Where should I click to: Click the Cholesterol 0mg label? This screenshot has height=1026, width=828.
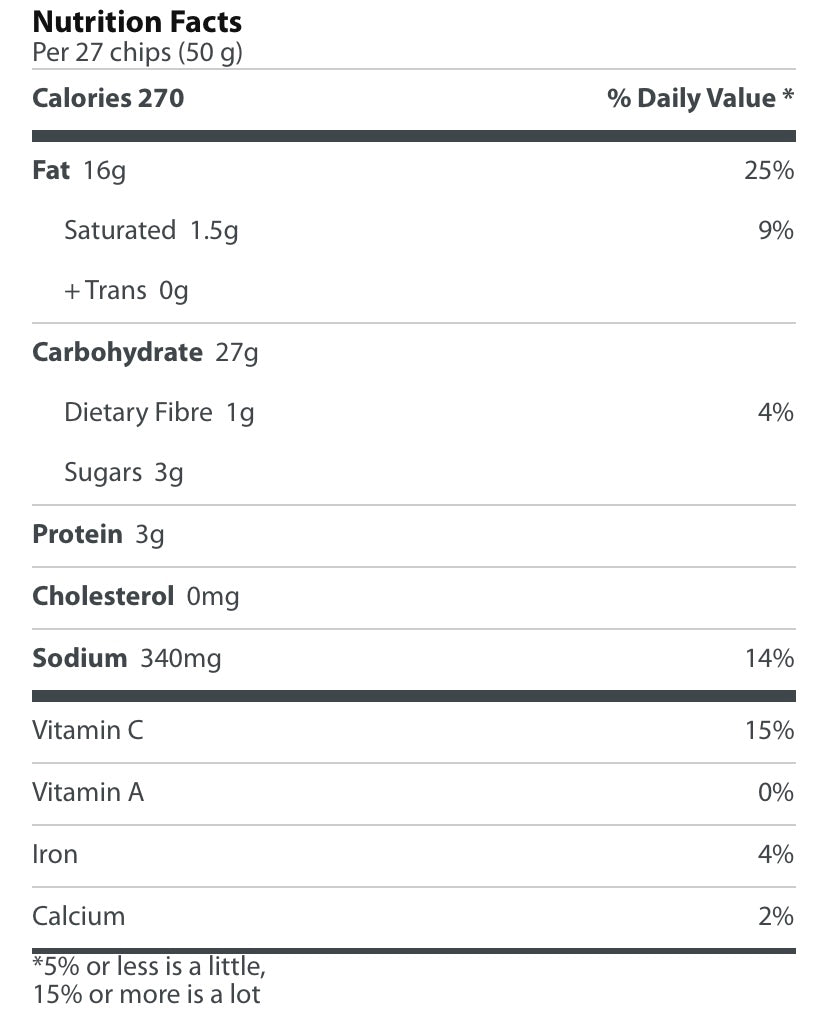click(135, 597)
